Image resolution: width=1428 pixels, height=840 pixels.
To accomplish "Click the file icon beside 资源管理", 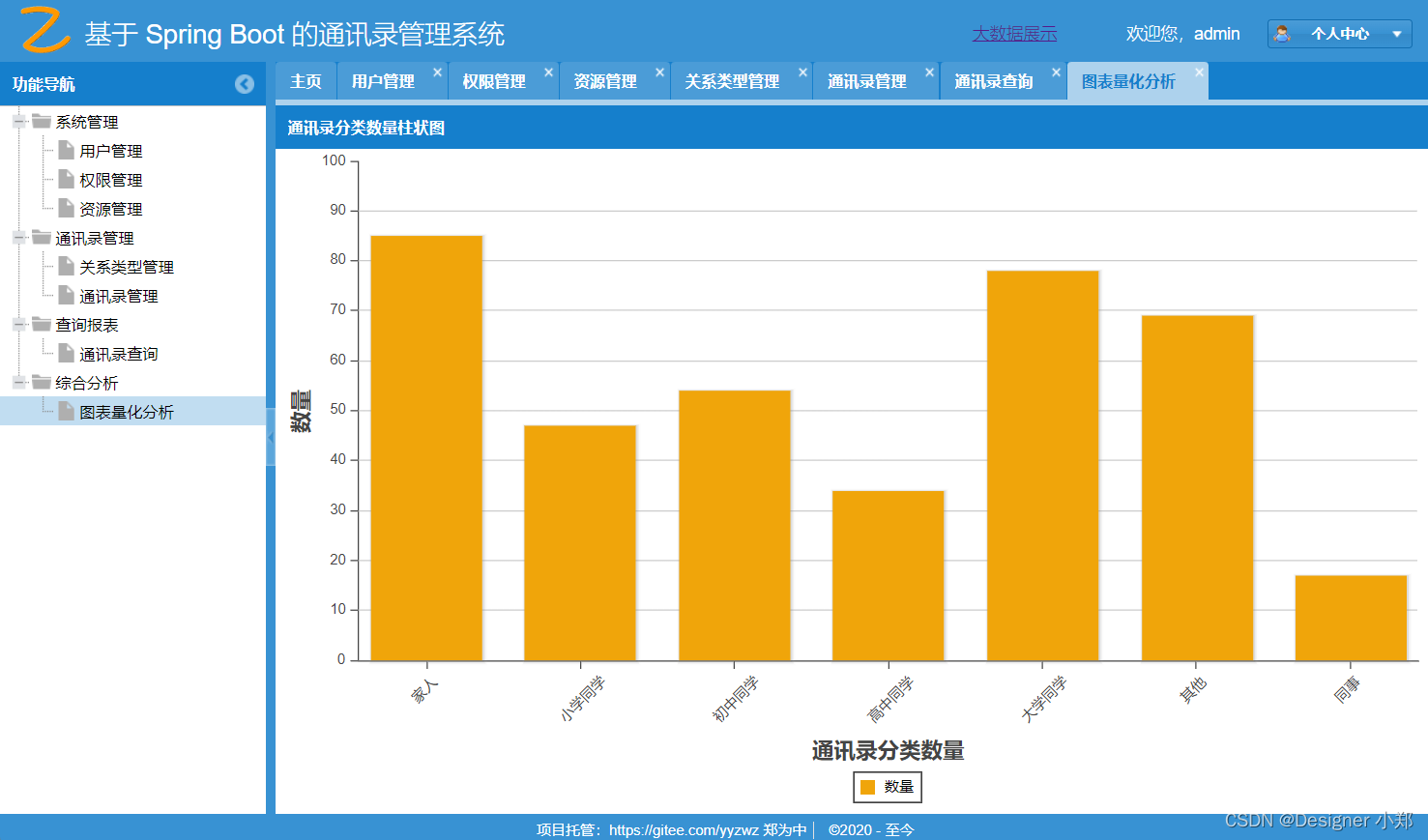I will (66, 208).
